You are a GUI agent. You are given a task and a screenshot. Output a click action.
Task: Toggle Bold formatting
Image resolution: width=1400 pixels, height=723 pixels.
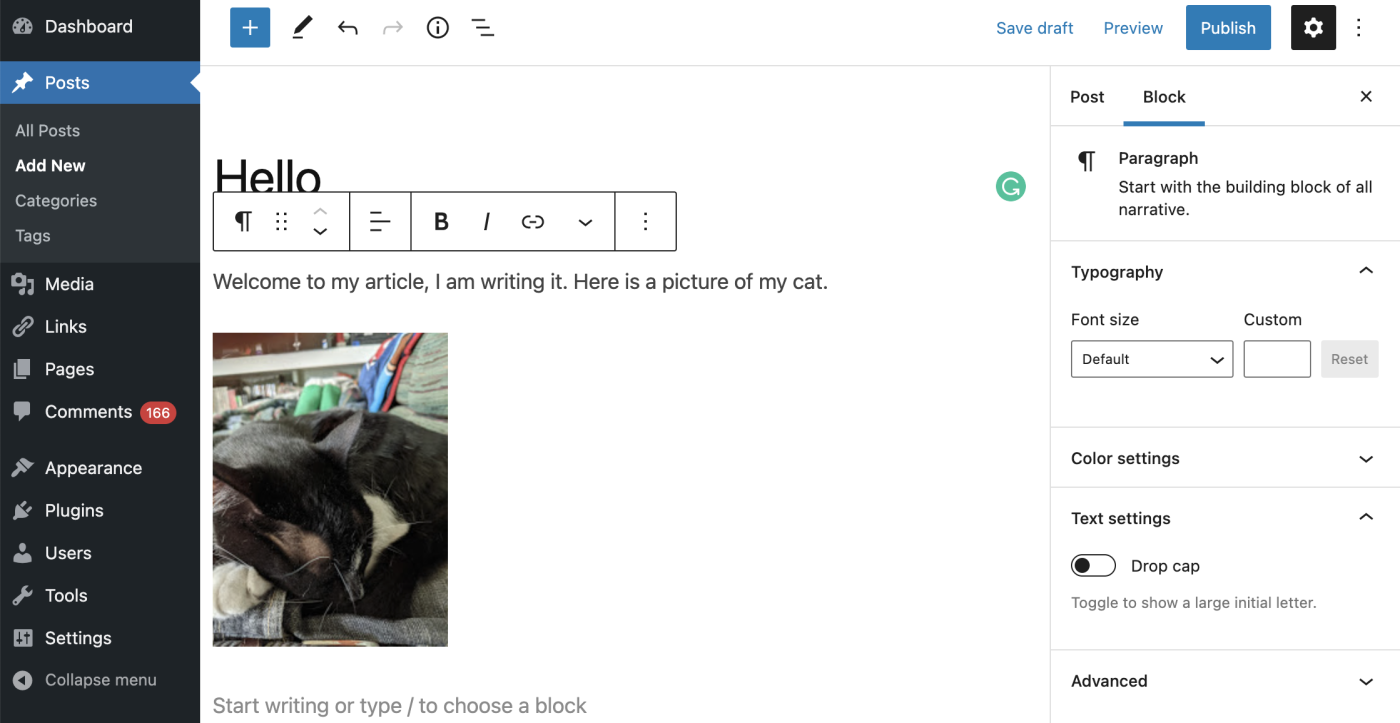[x=441, y=221]
